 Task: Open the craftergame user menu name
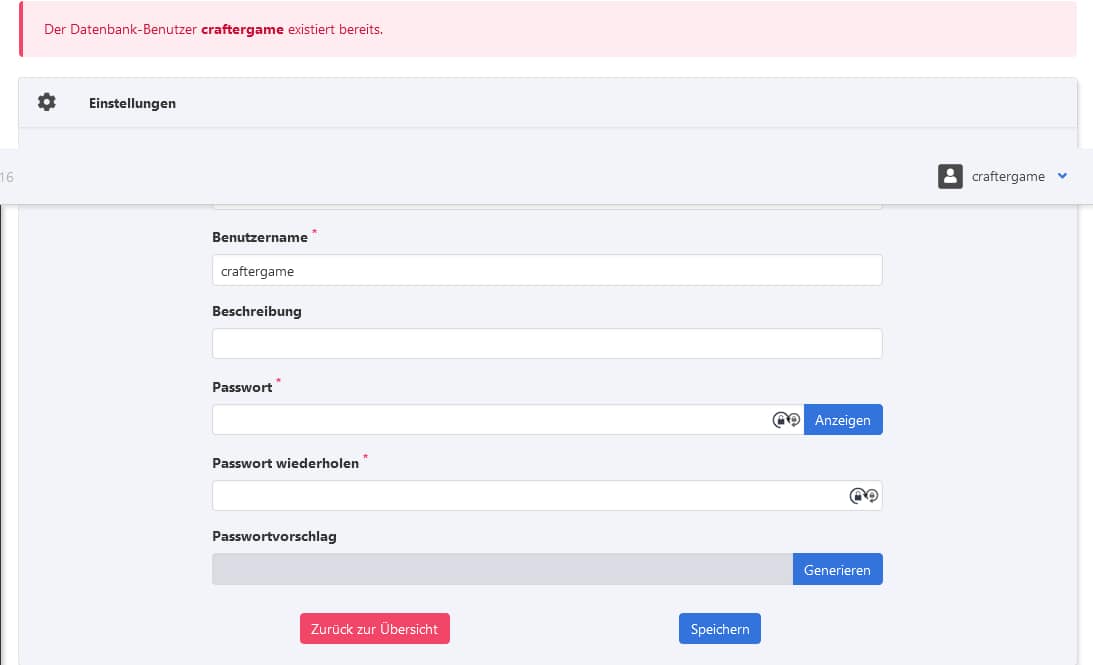click(x=1007, y=177)
